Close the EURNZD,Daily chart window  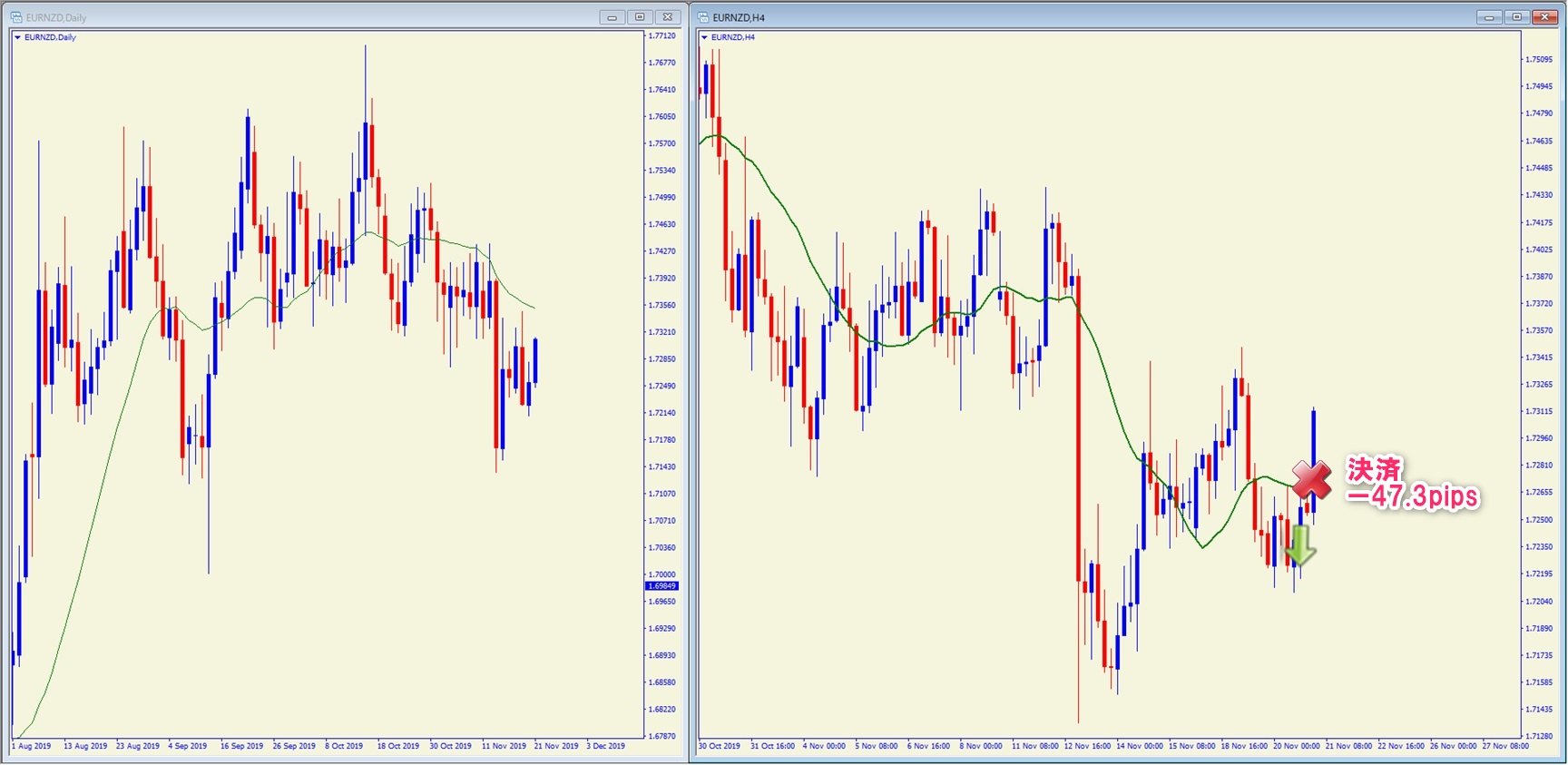(668, 17)
